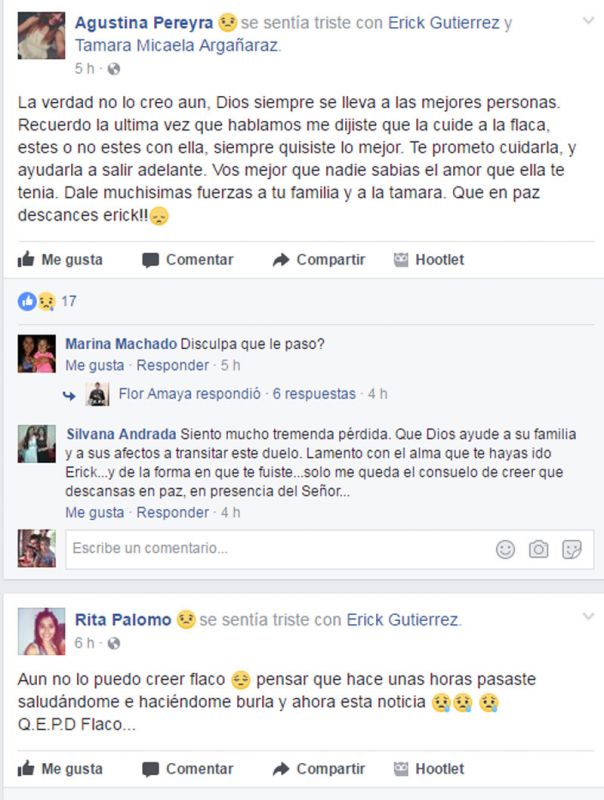Viewport: 604px width, 800px height.
Task: Click the globe privacy icon on Agustina's post
Action: pos(114,69)
